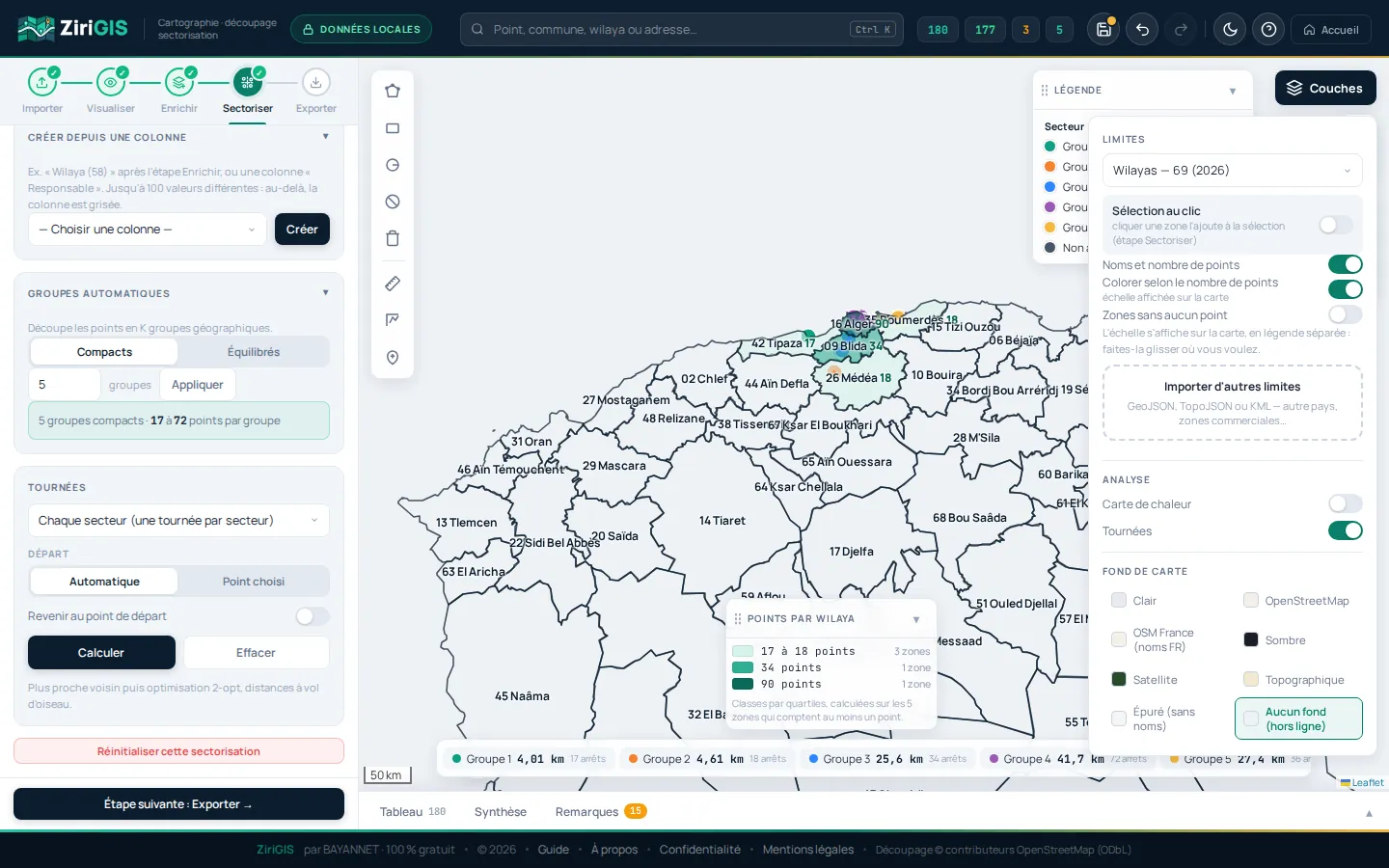Viewport: 1389px width, 868px height.
Task: Redo the last undone action
Action: click(1181, 30)
